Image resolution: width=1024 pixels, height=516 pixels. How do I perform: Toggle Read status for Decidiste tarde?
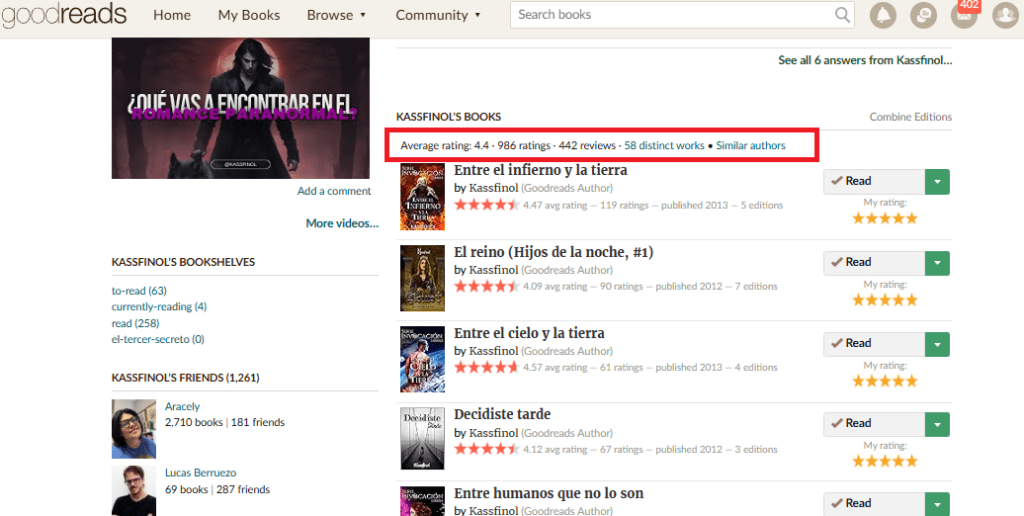(872, 423)
